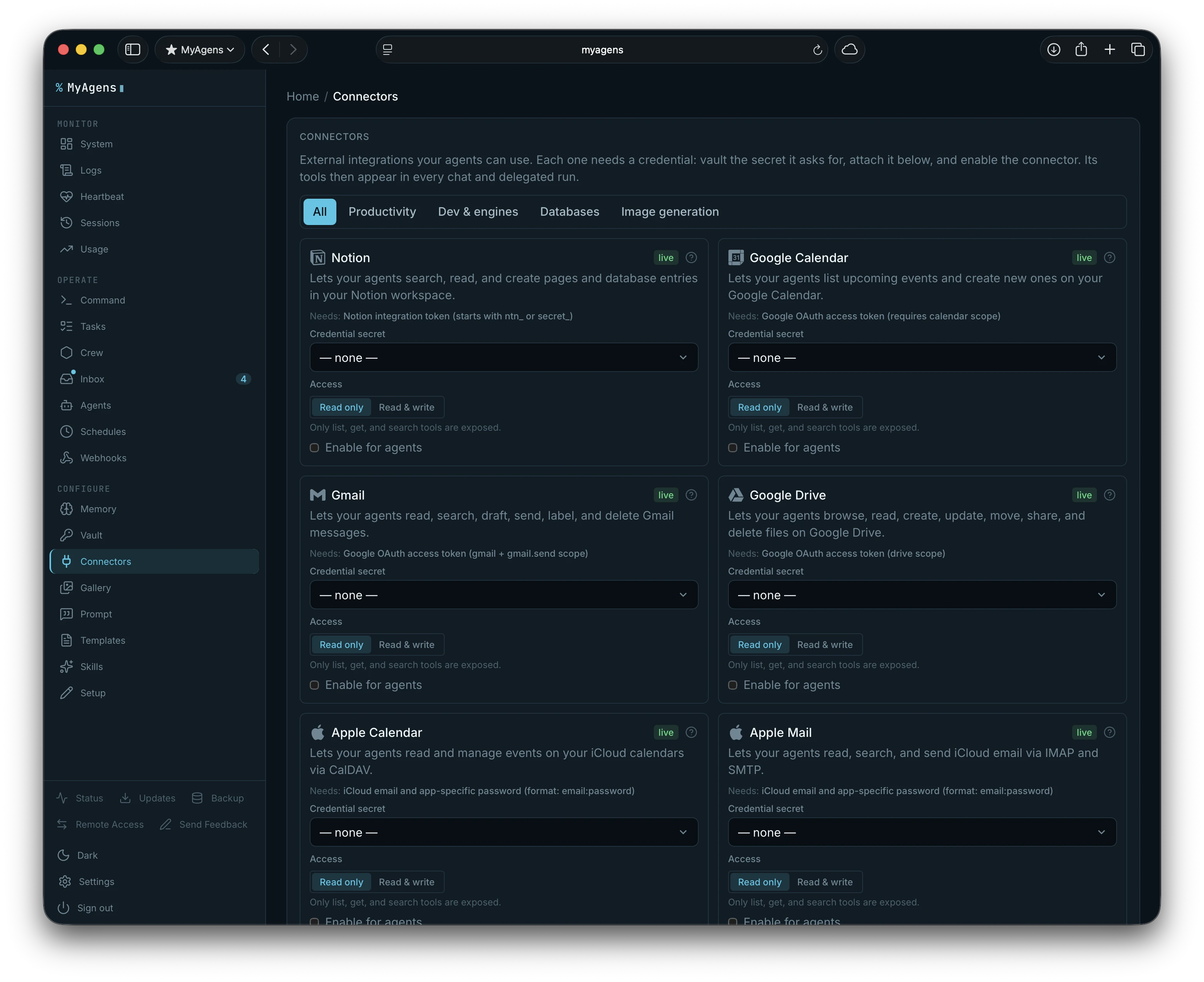Image resolution: width=1204 pixels, height=982 pixels.
Task: Switch to the Databases tab
Action: [569, 211]
